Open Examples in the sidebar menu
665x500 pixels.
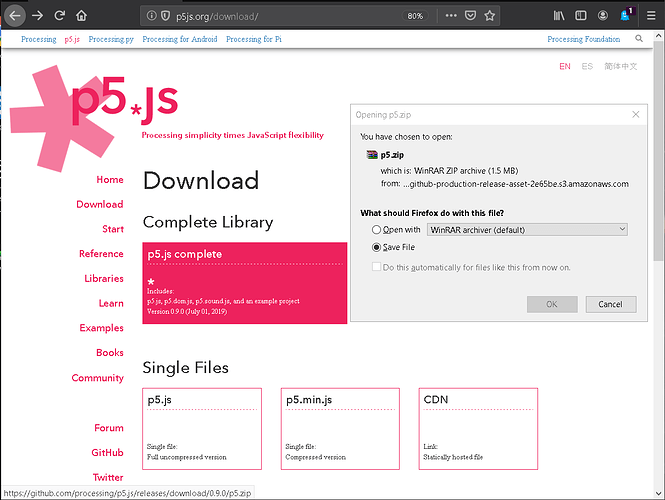pos(101,328)
